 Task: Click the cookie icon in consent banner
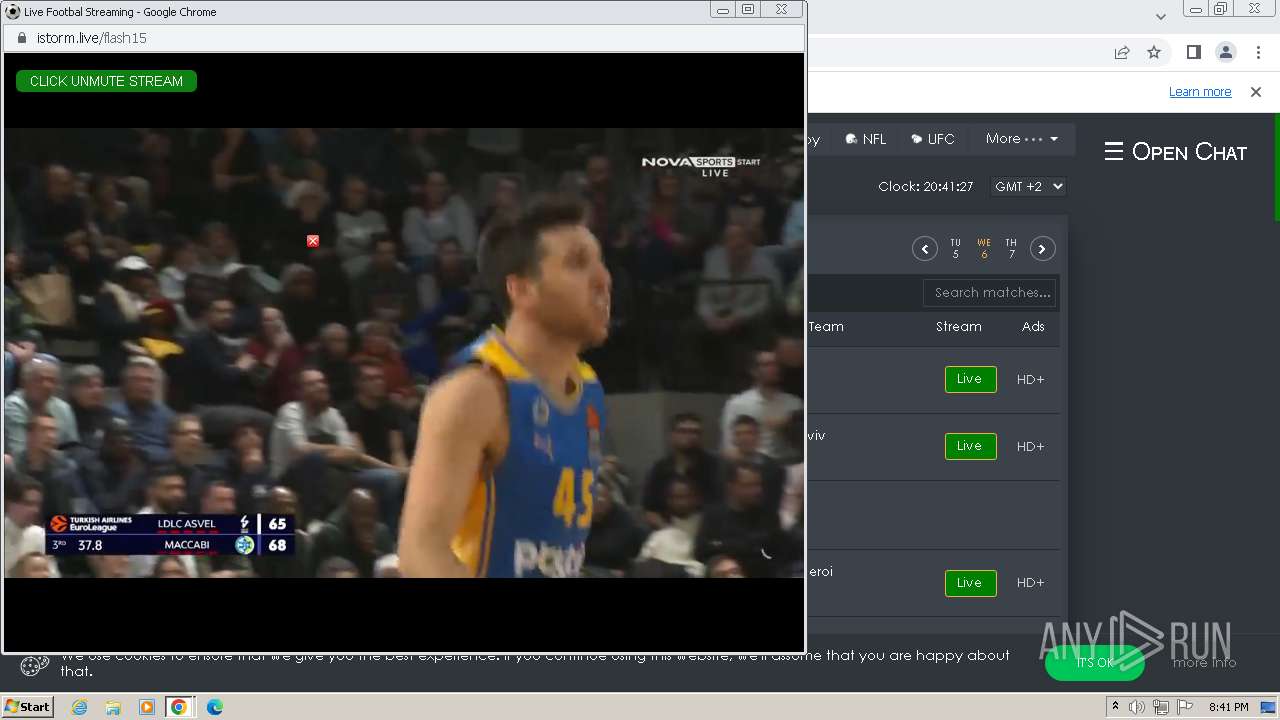tap(35, 664)
